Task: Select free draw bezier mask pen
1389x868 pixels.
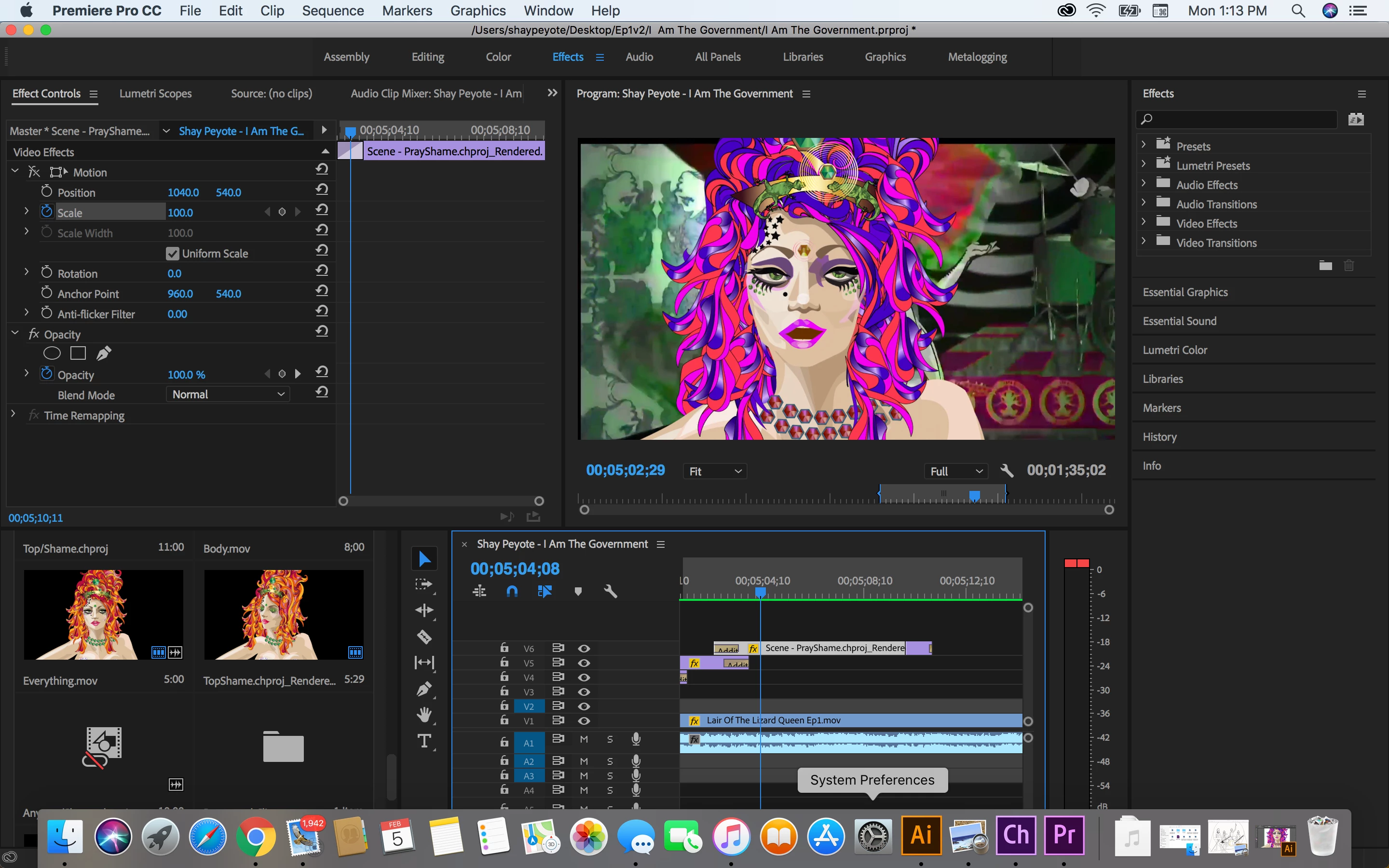Action: point(104,353)
